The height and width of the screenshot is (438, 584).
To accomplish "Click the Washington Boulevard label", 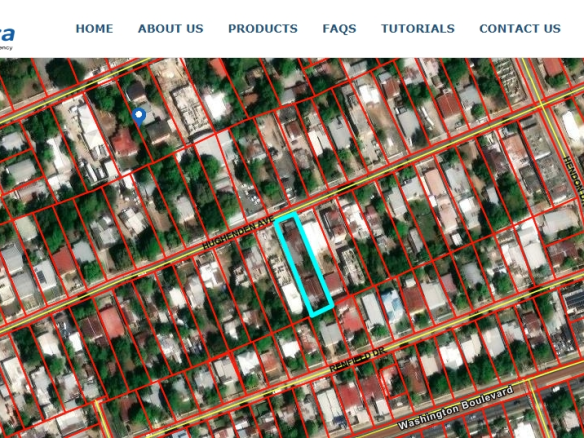I will [456, 408].
